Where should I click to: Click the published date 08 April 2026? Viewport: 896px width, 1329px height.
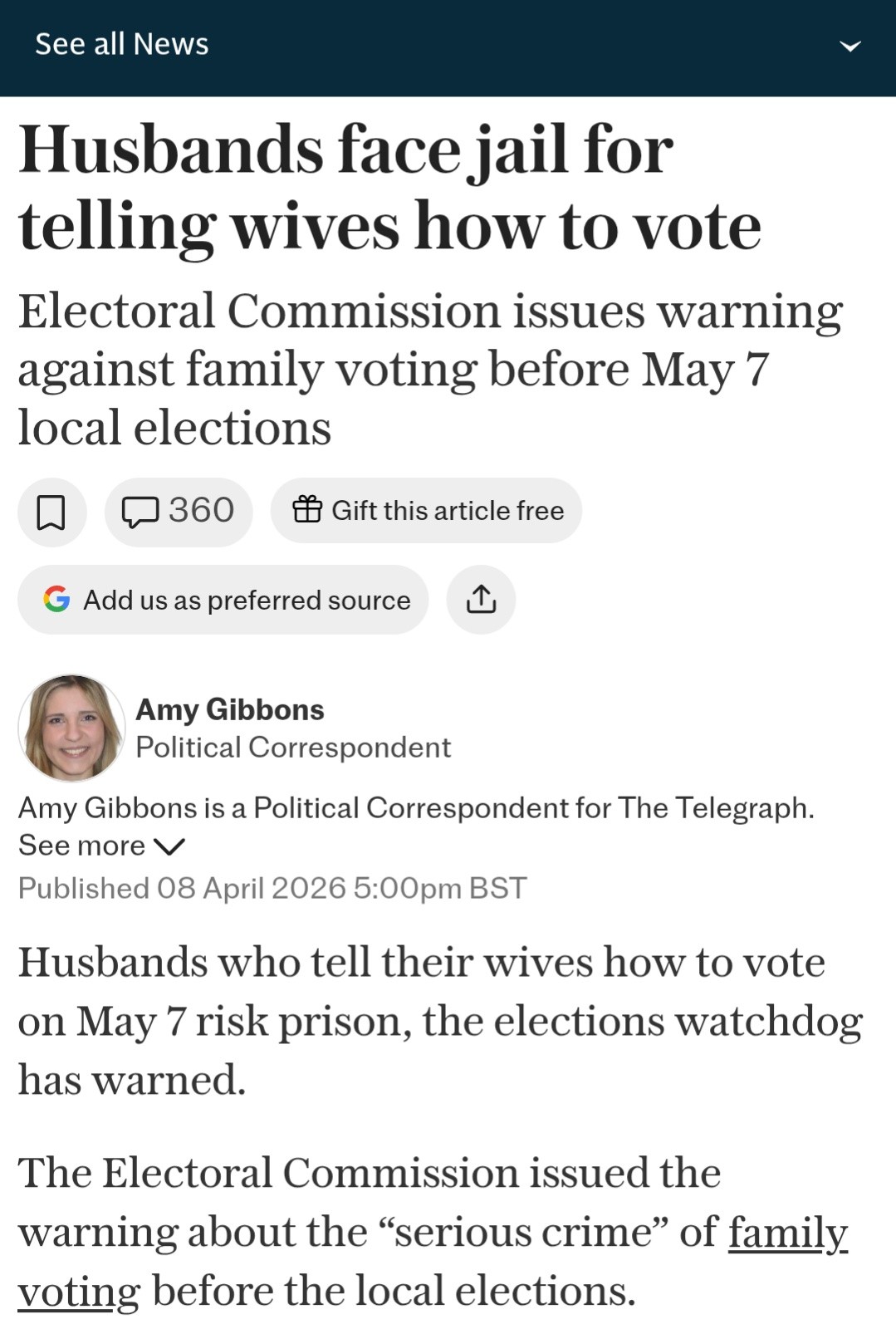pos(251,888)
